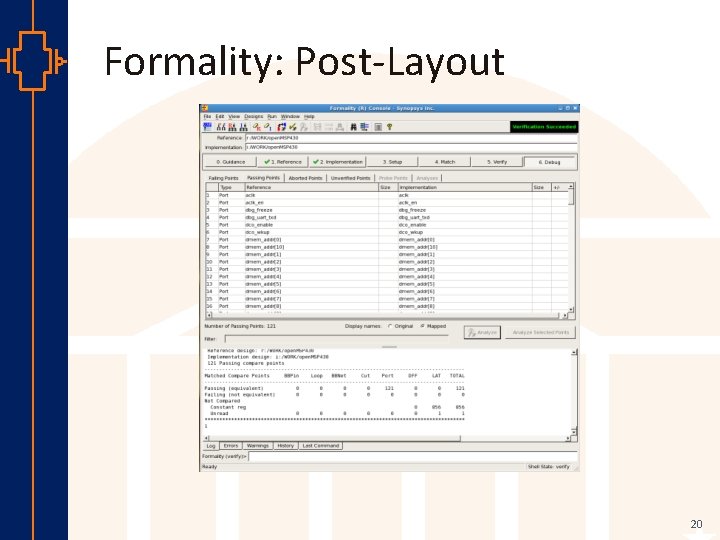Image resolution: width=720 pixels, height=540 pixels.
Task: Click the Verification Succeeded status indicator
Action: (x=544, y=127)
